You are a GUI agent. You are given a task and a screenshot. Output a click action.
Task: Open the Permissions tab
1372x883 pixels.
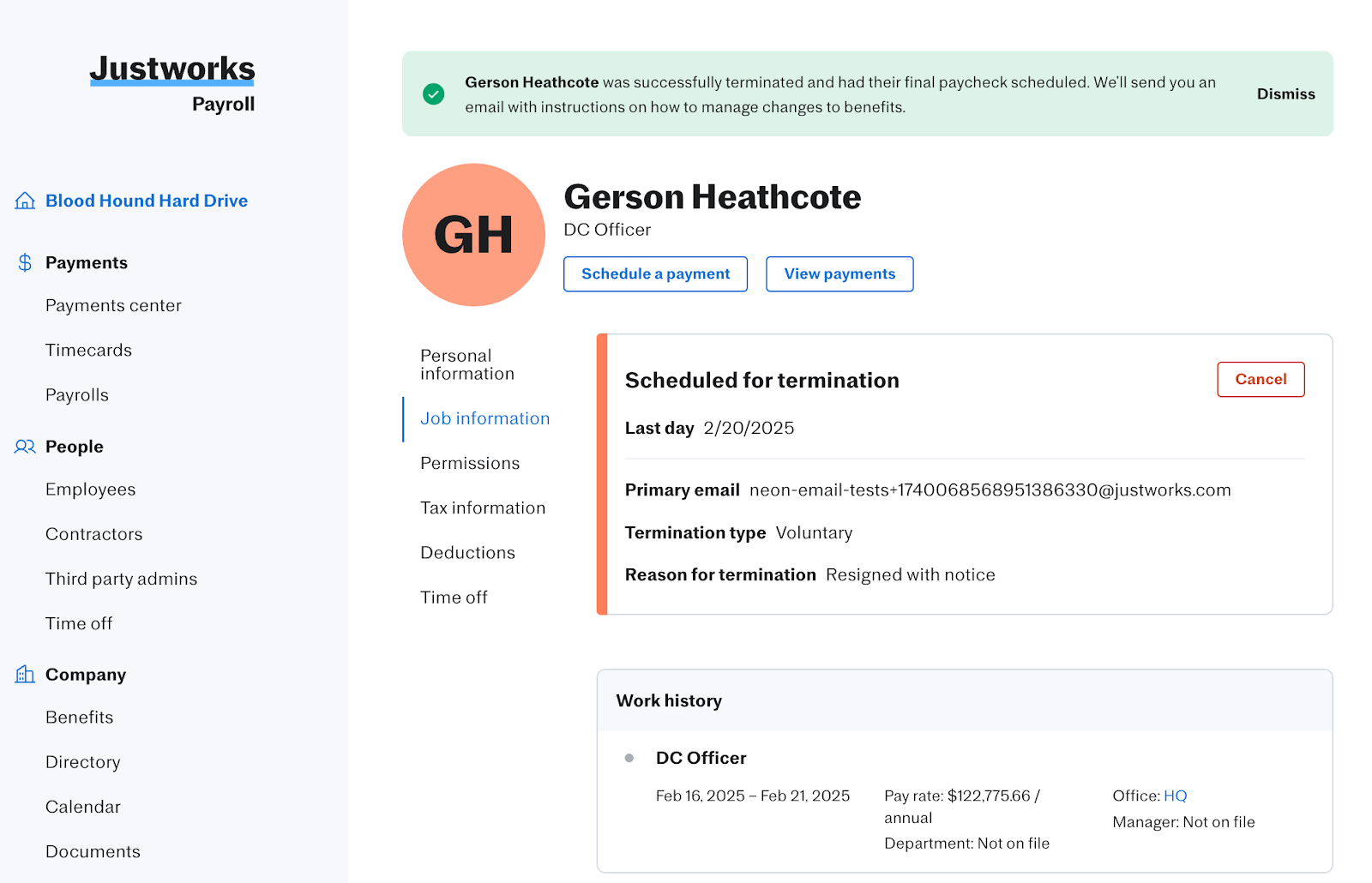click(x=470, y=463)
